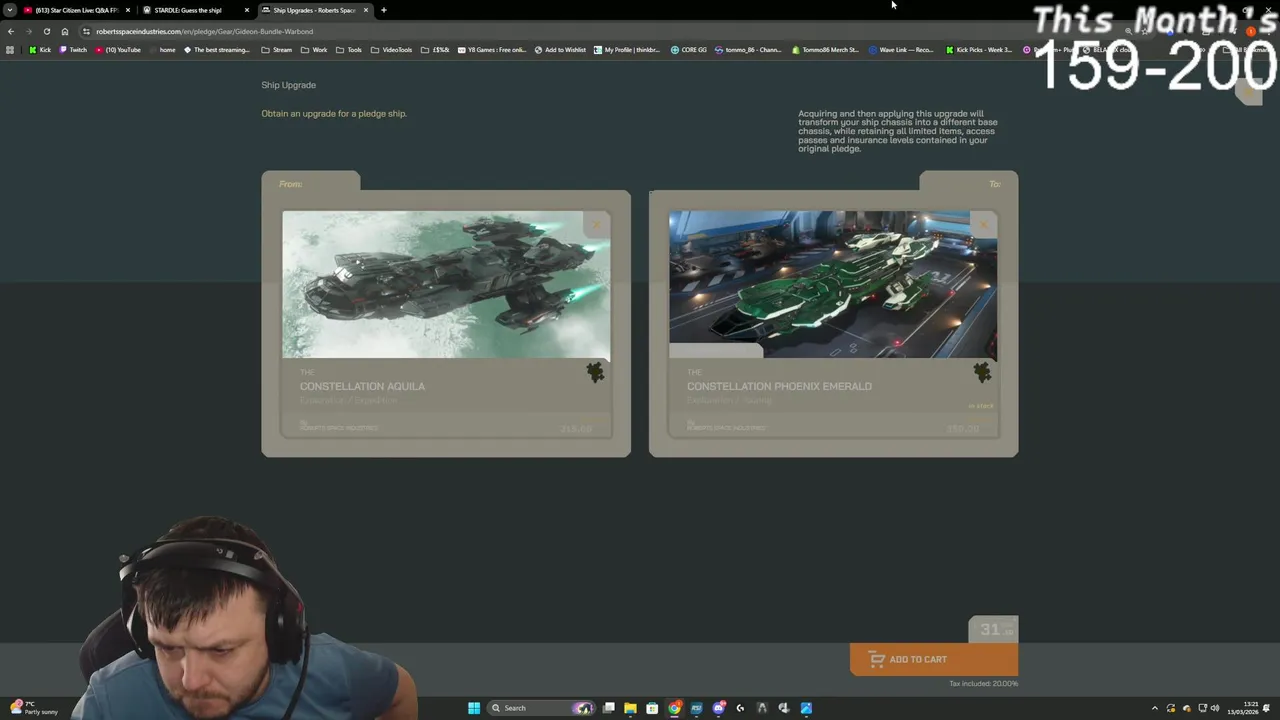The image size is (1280, 720).
Task: Open the Kick bookmark
Action: click(40, 49)
